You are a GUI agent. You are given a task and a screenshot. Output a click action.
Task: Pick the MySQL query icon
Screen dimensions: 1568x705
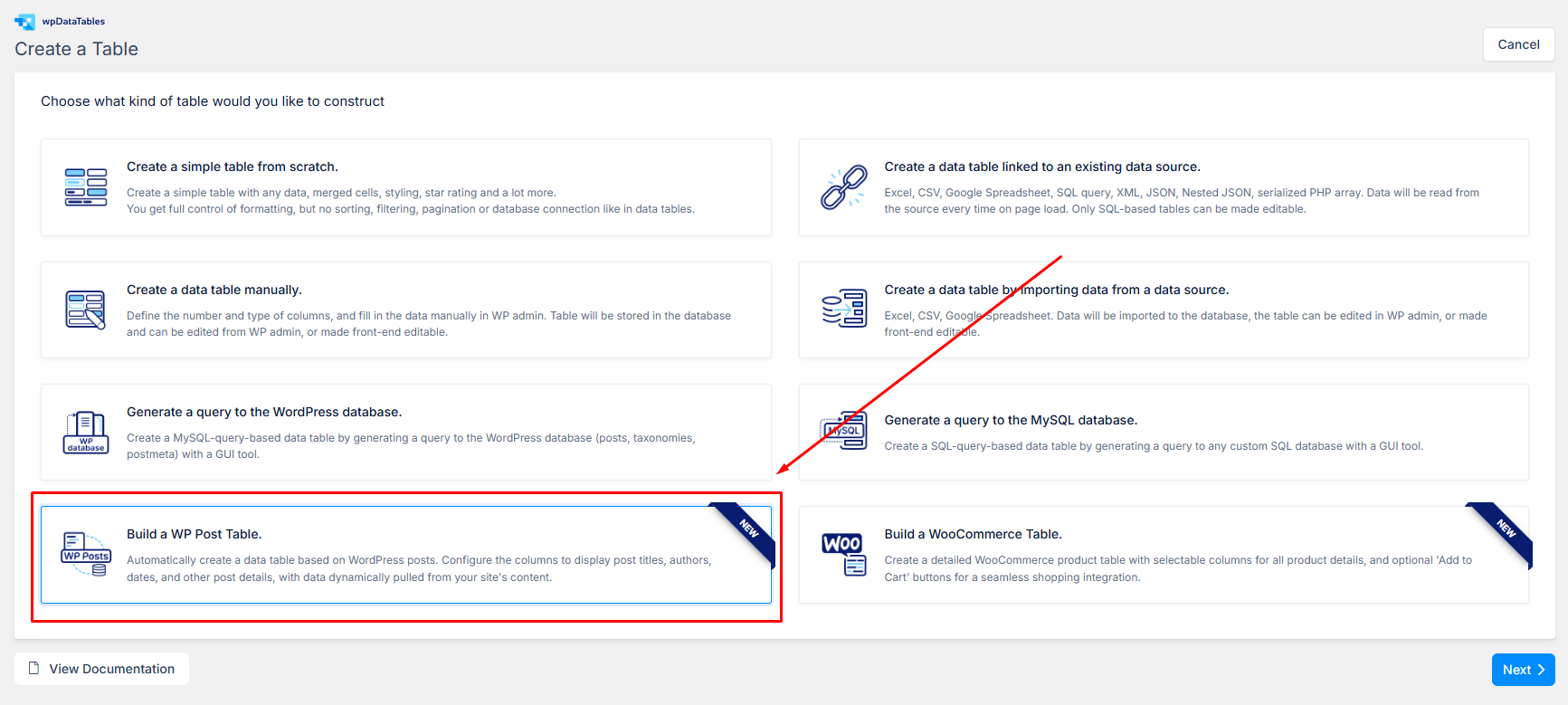point(843,431)
